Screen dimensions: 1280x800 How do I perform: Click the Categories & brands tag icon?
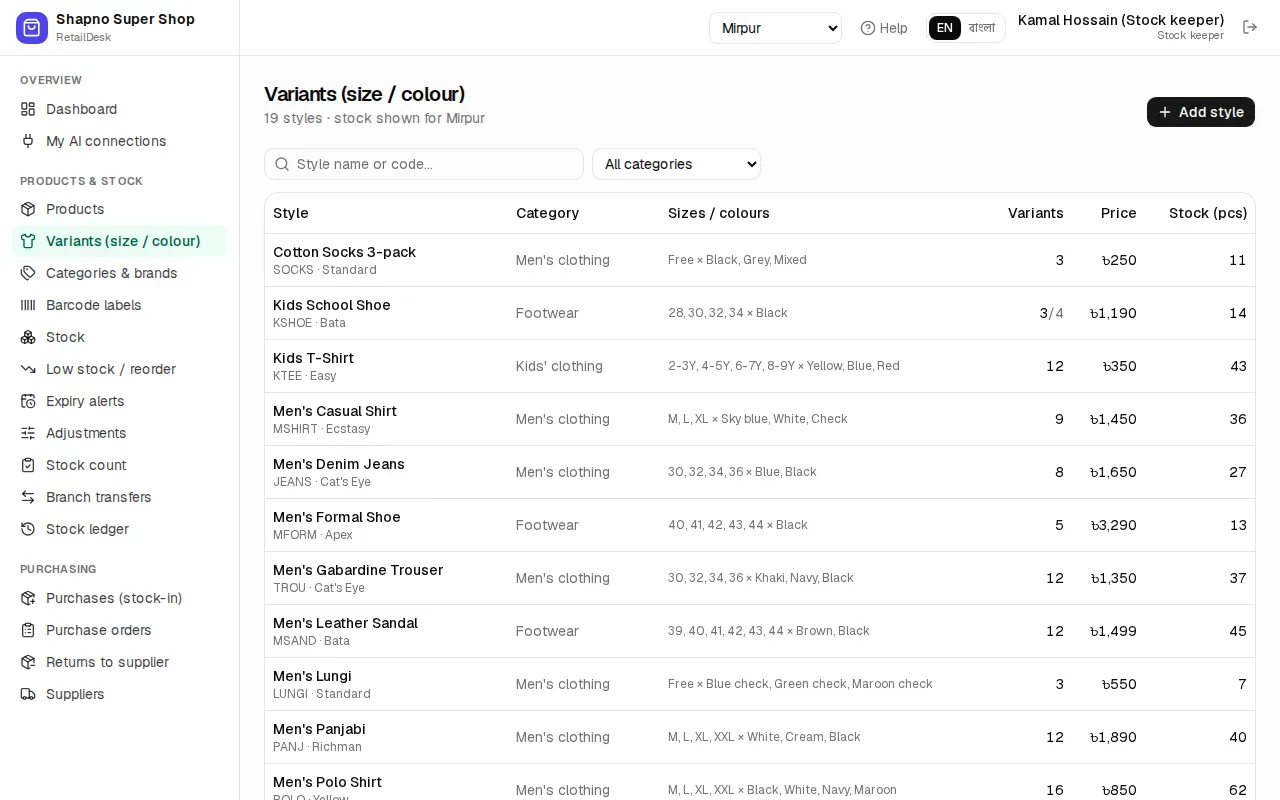coord(28,273)
